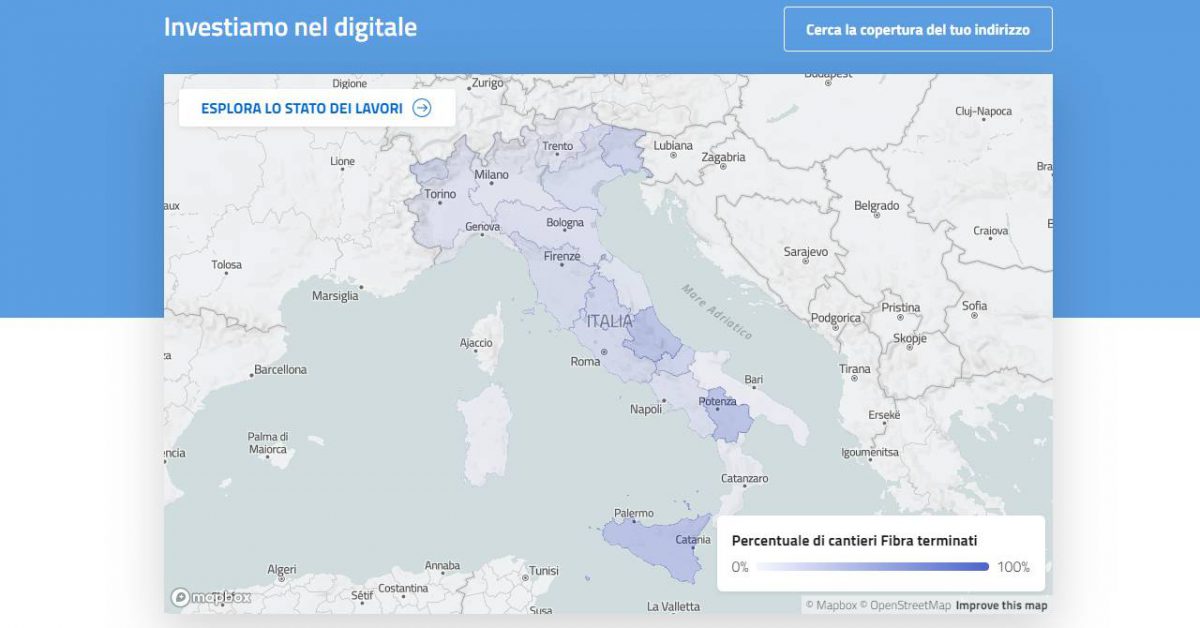This screenshot has height=628, width=1200.
Task: Click the Abruzzo region east of Roma
Action: coord(652,335)
